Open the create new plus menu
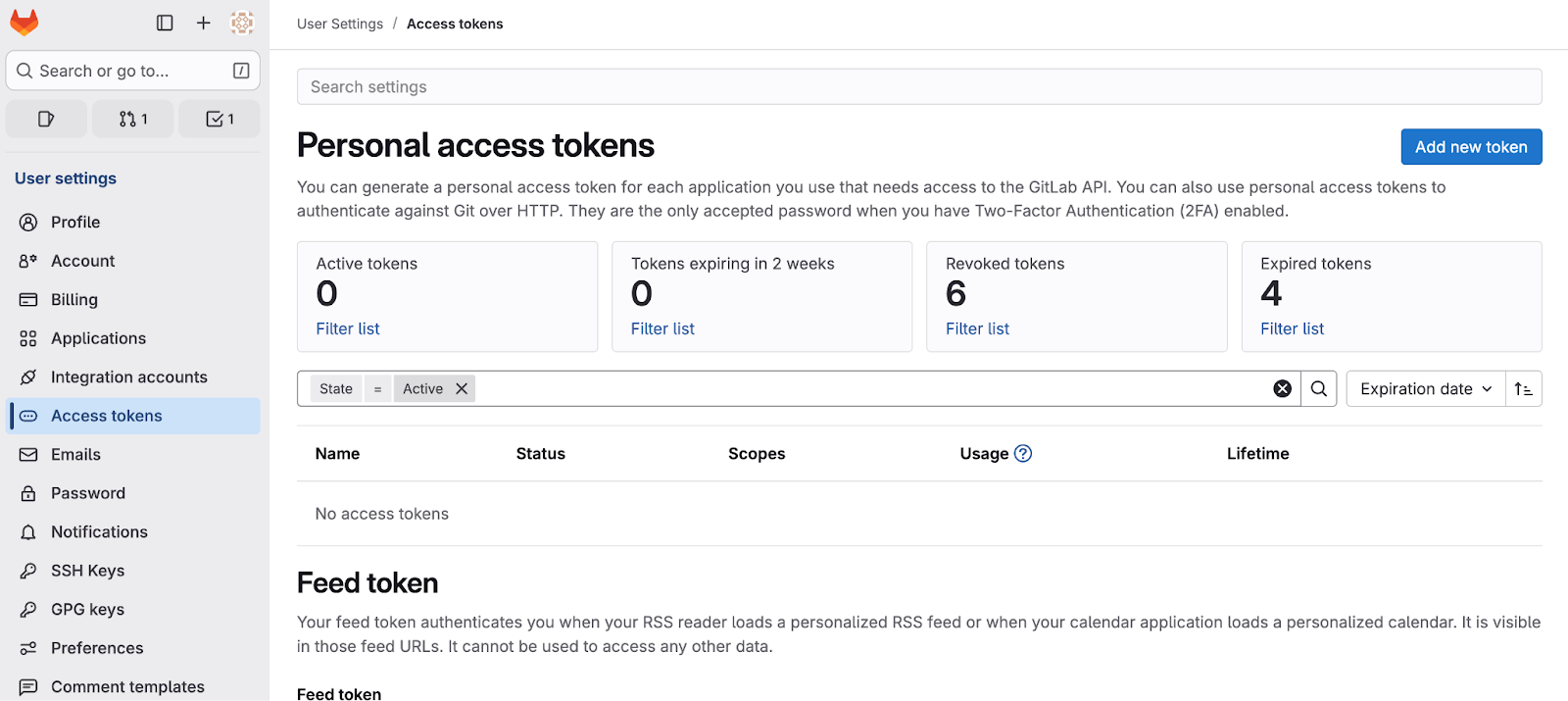 (x=203, y=23)
